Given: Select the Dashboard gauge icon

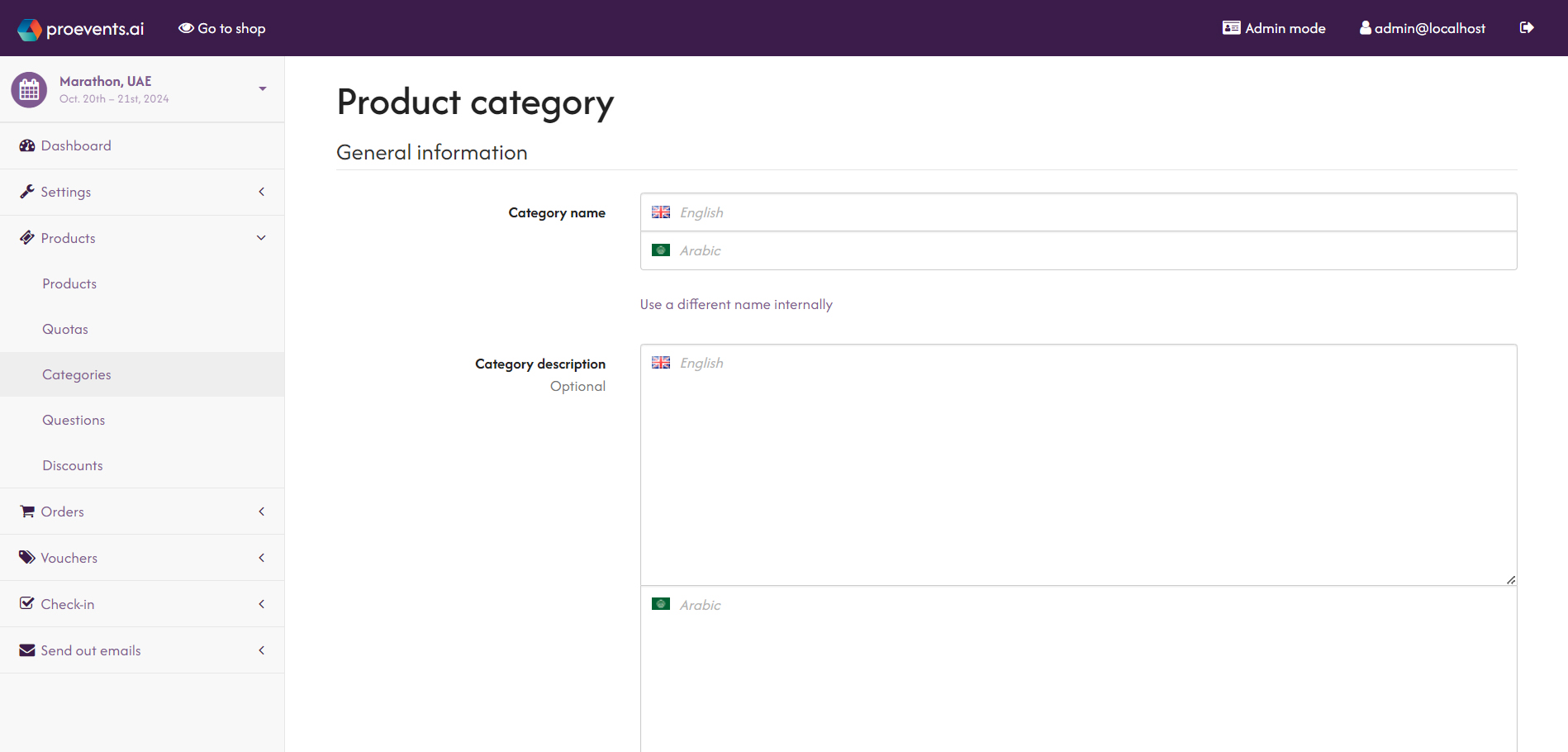Looking at the screenshot, I should [26, 145].
